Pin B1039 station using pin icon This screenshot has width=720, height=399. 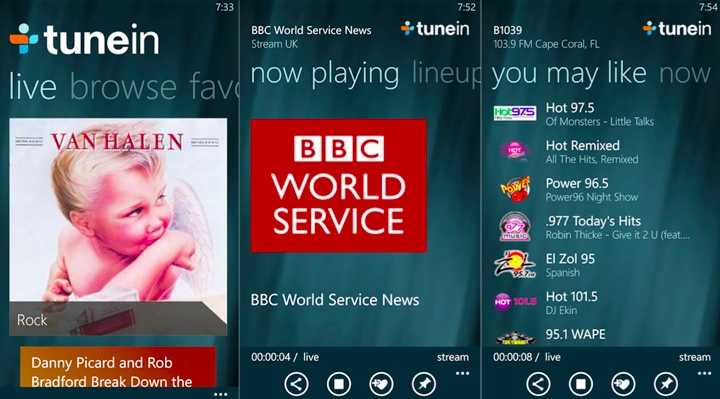point(666,384)
